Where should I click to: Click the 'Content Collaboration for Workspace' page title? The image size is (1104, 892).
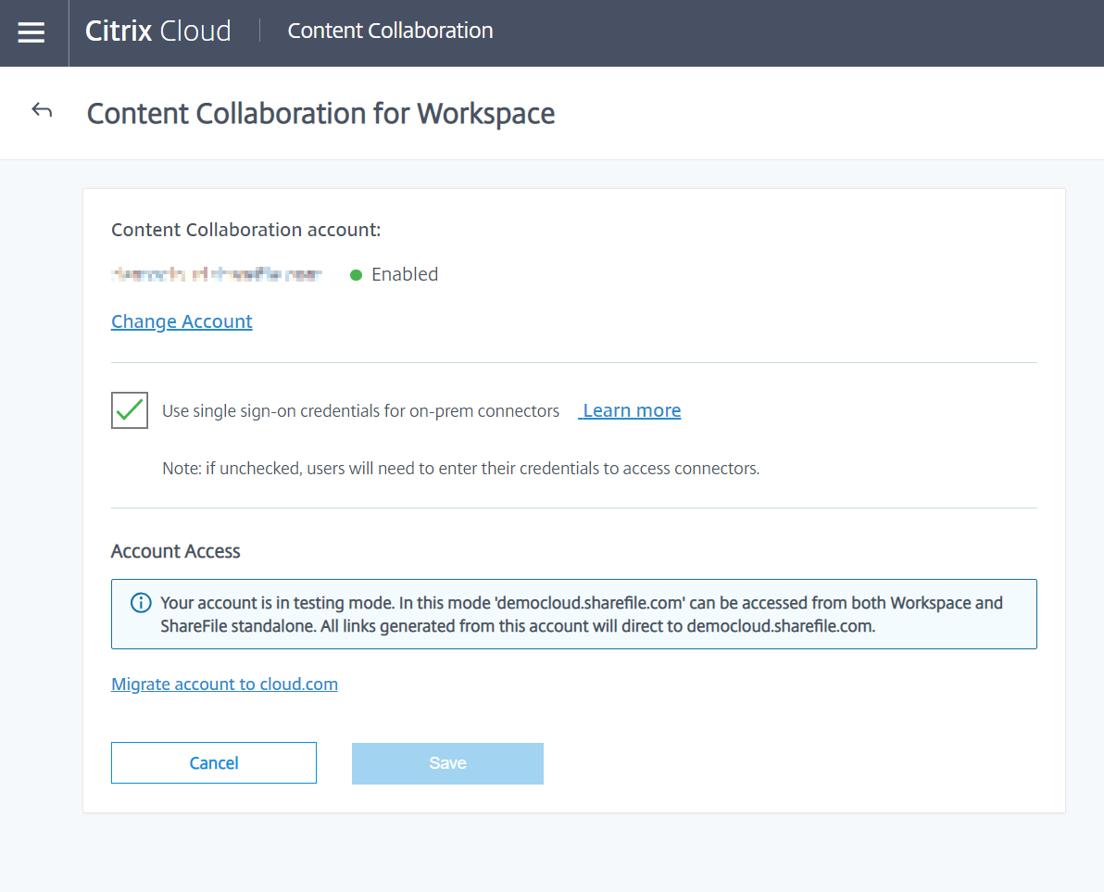tap(320, 113)
